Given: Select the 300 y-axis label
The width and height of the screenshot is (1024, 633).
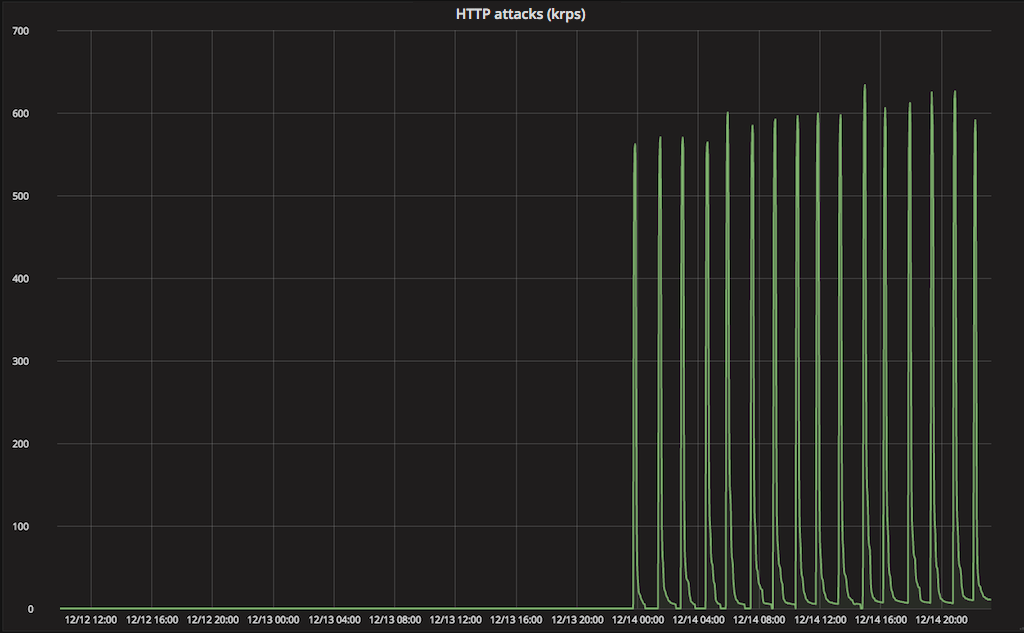Looking at the screenshot, I should coord(20,361).
